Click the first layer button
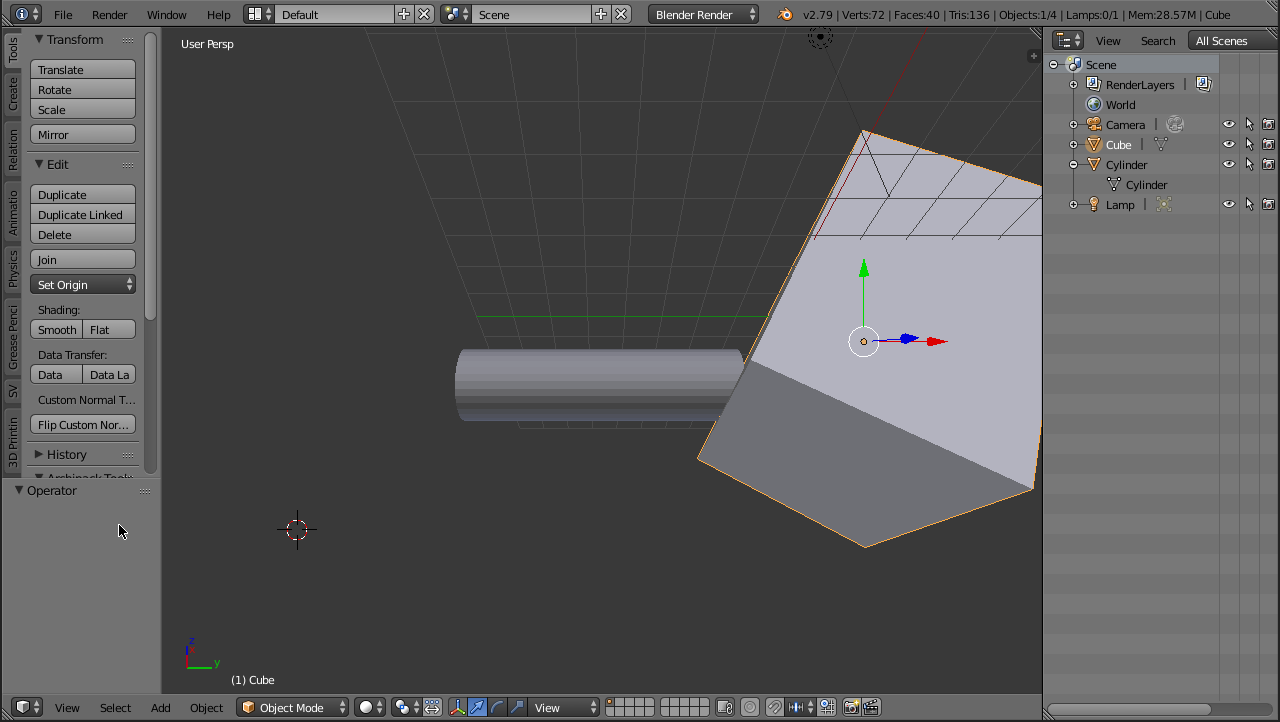The height and width of the screenshot is (722, 1280). click(x=610, y=702)
